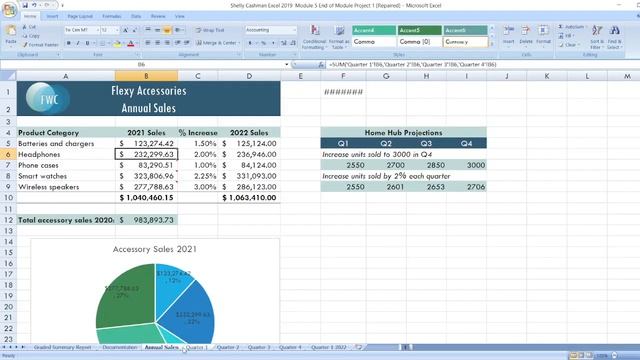640x360 pixels.
Task: Click the Paste clipboard icon
Action: (11, 31)
